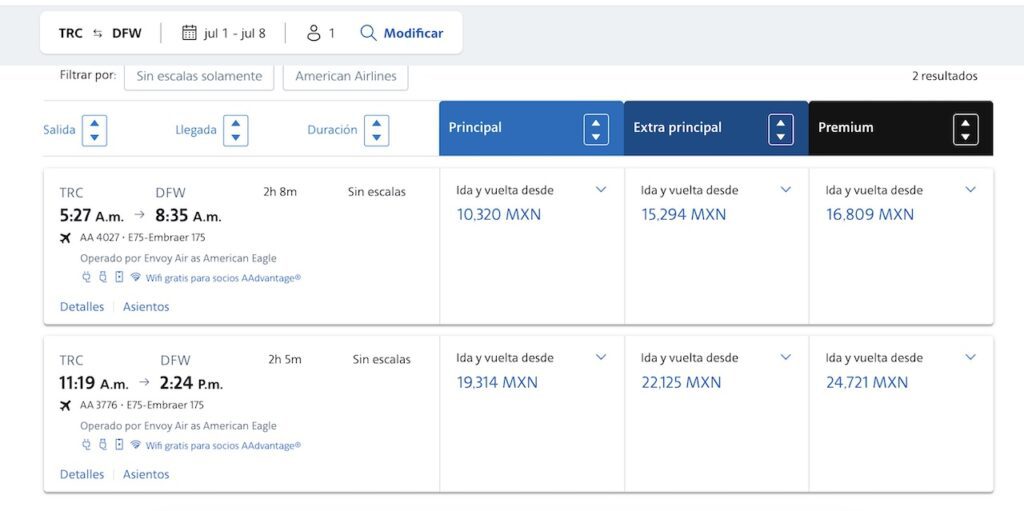Select the Extra principal fare column header
Viewport: 1024px width, 511px height.
click(x=716, y=128)
